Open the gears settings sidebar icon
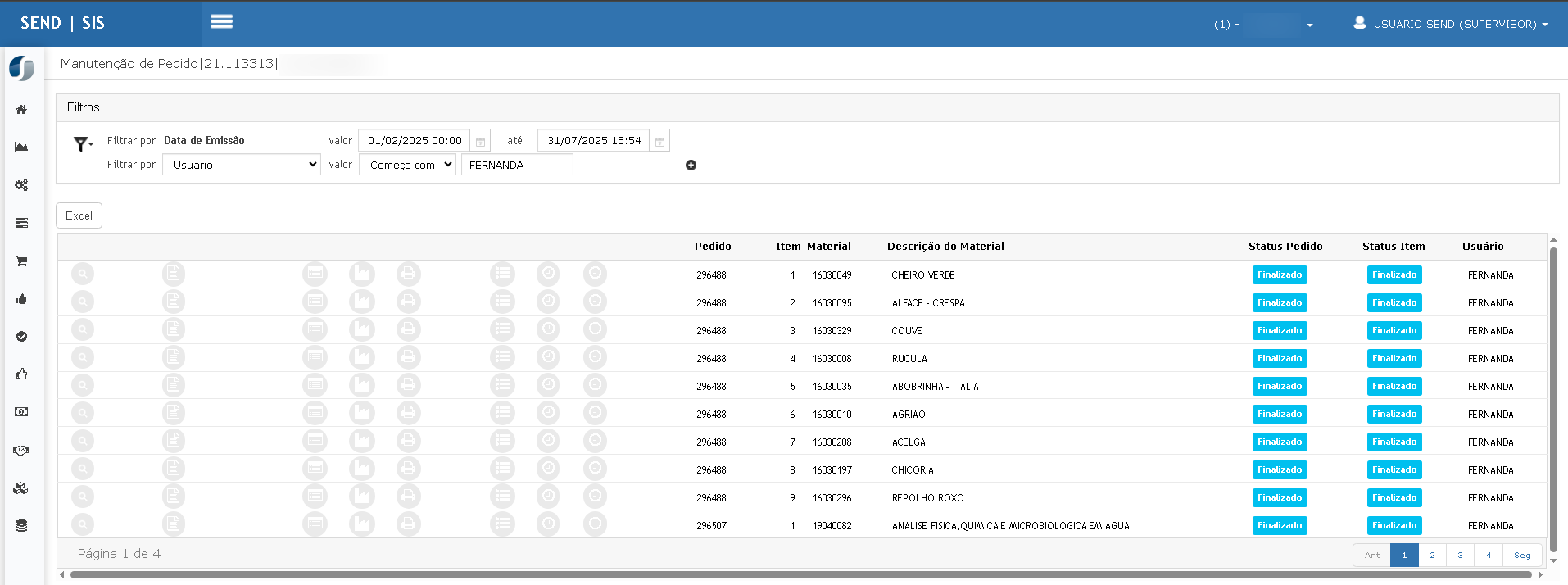The height and width of the screenshot is (585, 1568). pos(21,185)
